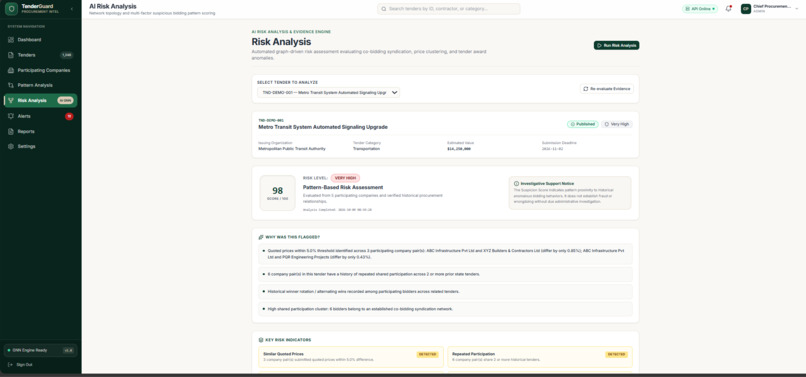The image size is (806, 377).
Task: Click Metropolitan Public Transit Authority text
Action: point(291,149)
